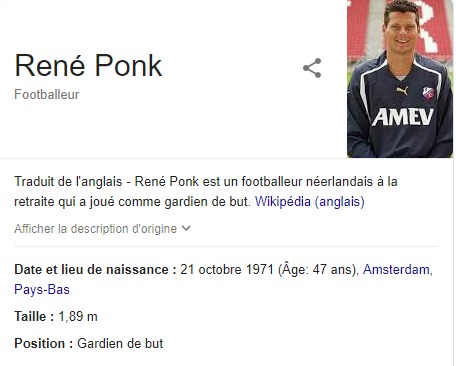Click the share icon beside René Ponk
Viewport: 456px width, 366px height.
pos(312,68)
